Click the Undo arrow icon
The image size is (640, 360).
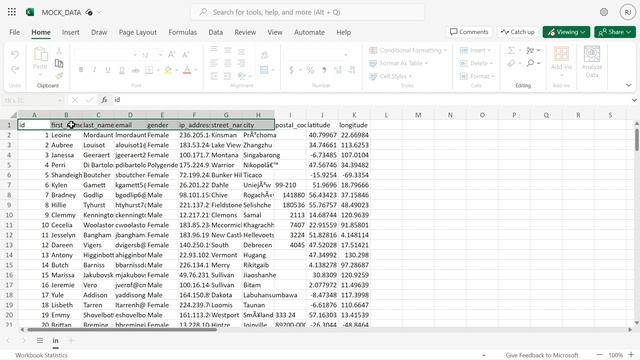click(x=15, y=54)
